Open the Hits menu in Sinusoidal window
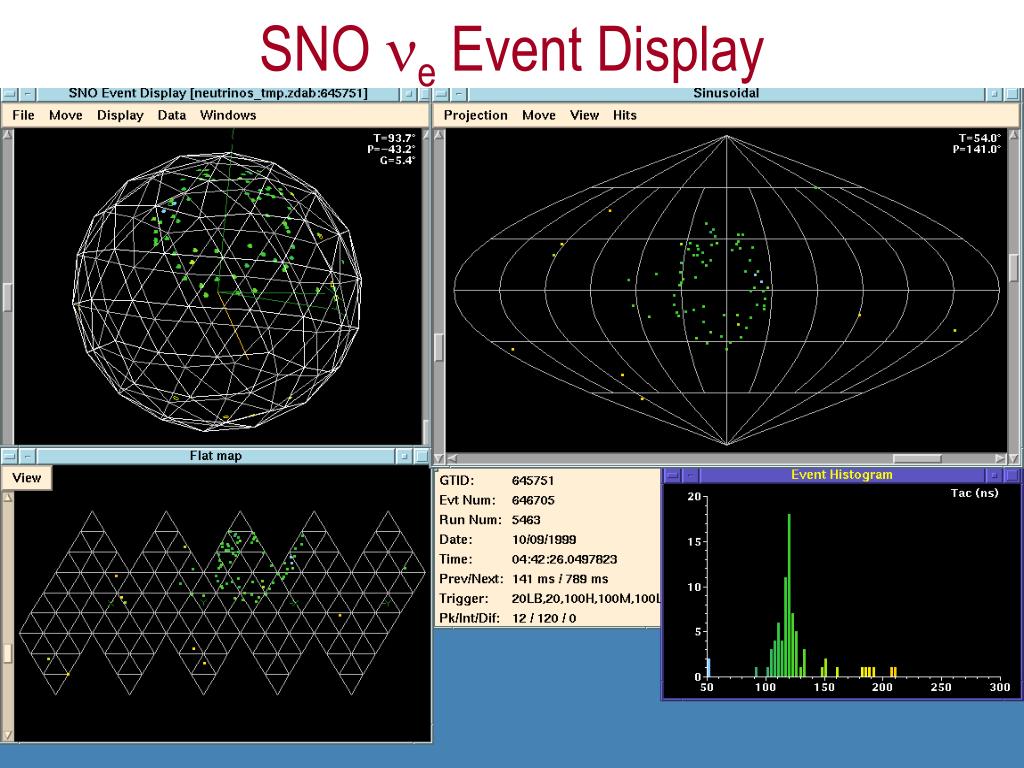This screenshot has height=768, width=1024. [624, 115]
